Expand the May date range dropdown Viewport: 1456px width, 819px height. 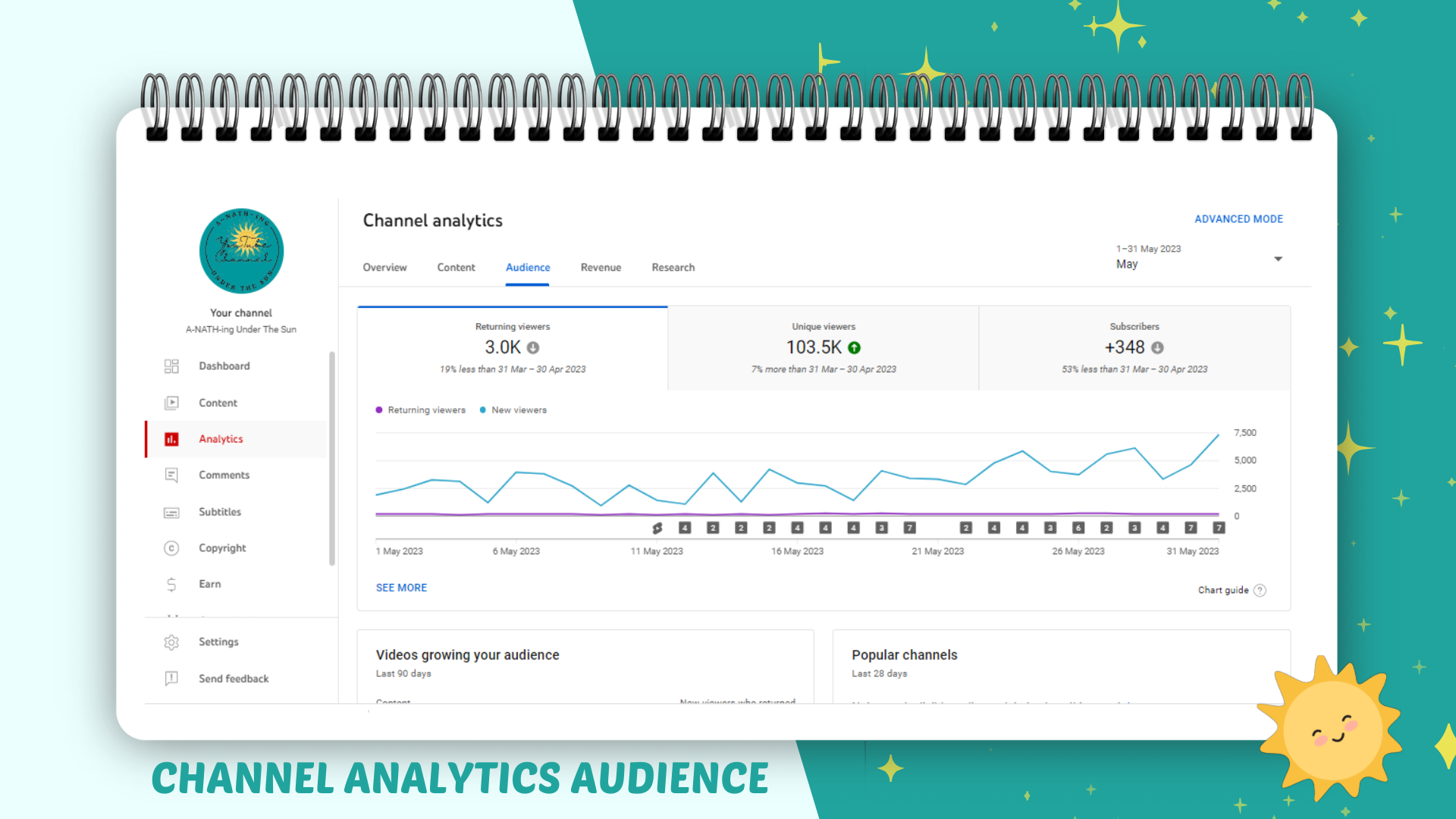[x=1278, y=259]
